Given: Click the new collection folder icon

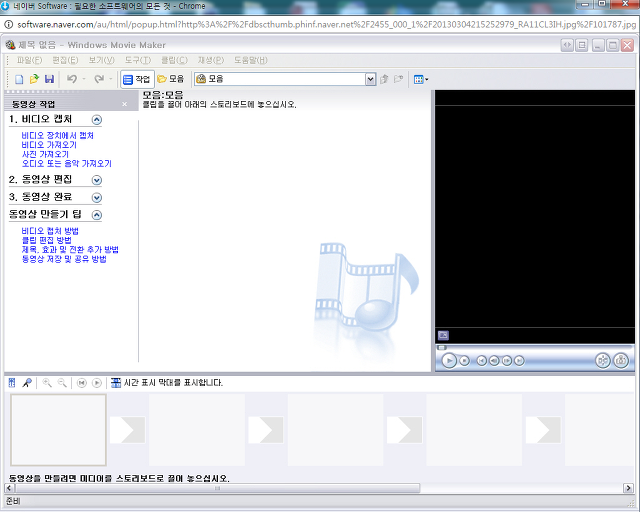Looking at the screenshot, I should (x=398, y=79).
